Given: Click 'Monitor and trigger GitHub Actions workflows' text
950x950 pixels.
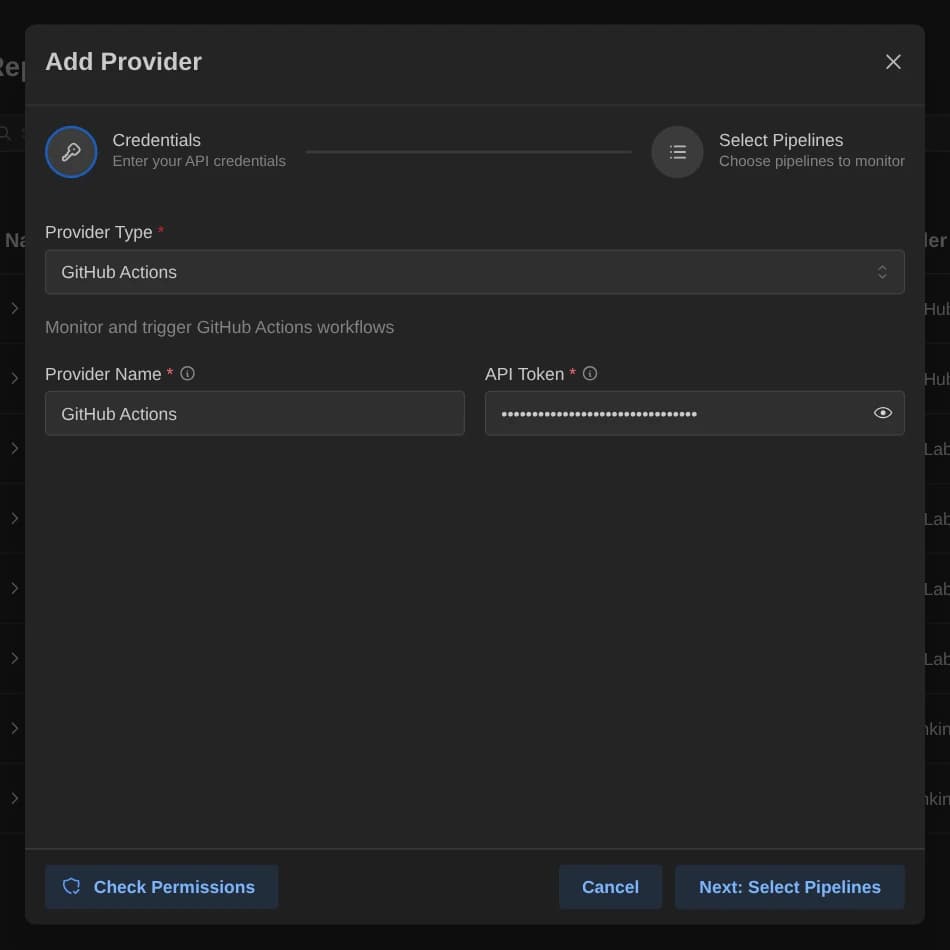Looking at the screenshot, I should (x=219, y=327).
